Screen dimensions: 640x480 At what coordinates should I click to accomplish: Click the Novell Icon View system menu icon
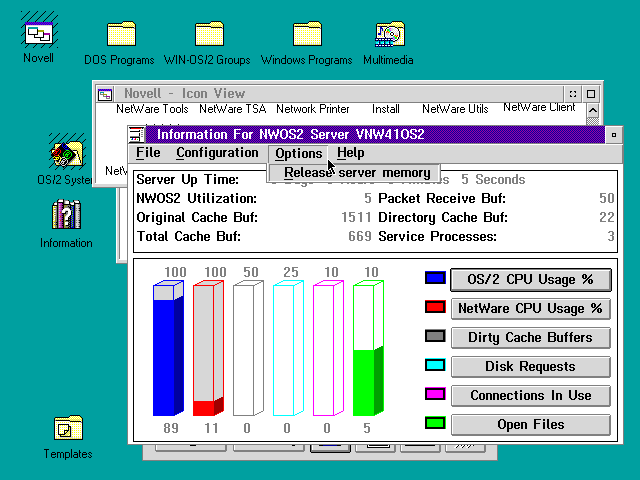[105, 94]
